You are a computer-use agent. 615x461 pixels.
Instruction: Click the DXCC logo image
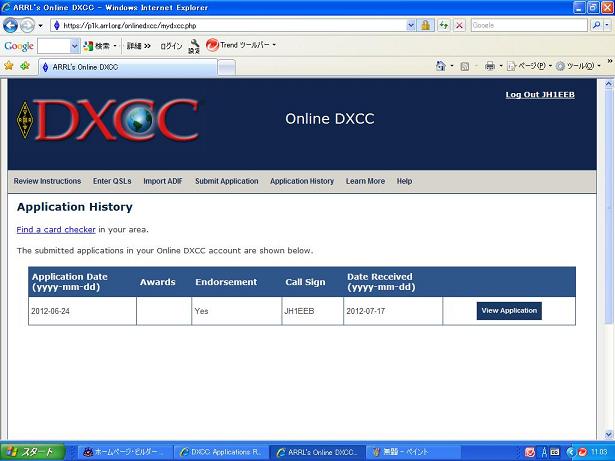click(108, 120)
